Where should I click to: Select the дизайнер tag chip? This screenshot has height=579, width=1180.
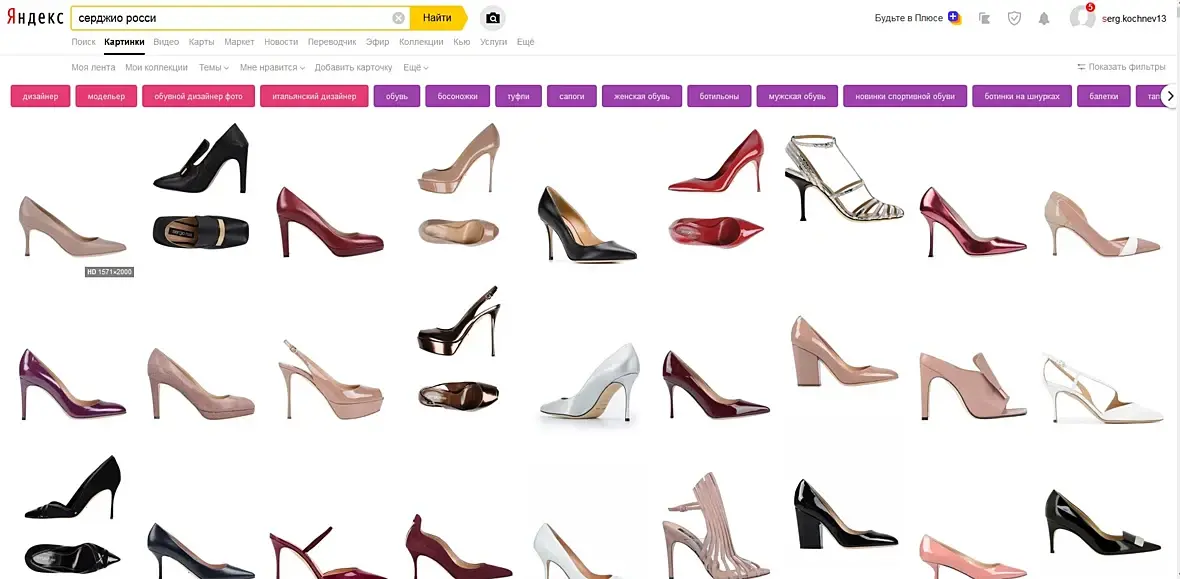pos(41,96)
